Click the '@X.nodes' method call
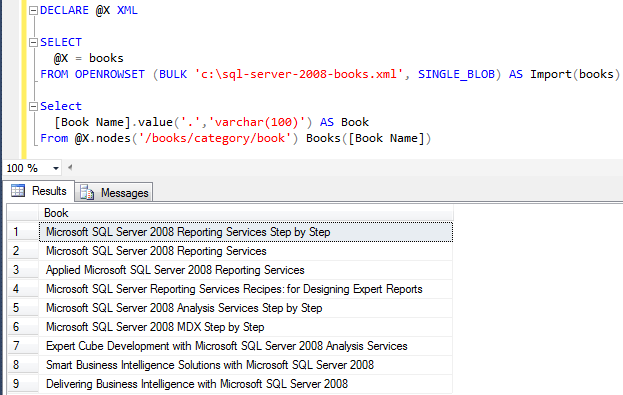 click(x=103, y=138)
